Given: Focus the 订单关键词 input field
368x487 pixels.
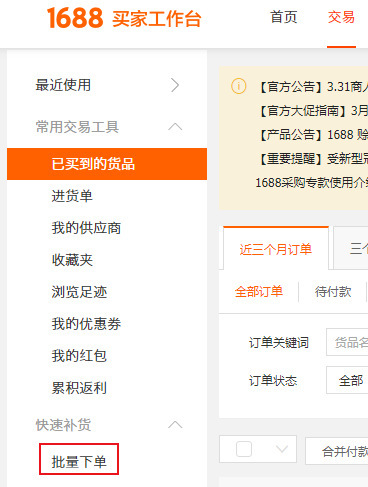Looking at the screenshot, I should click(x=347, y=342).
